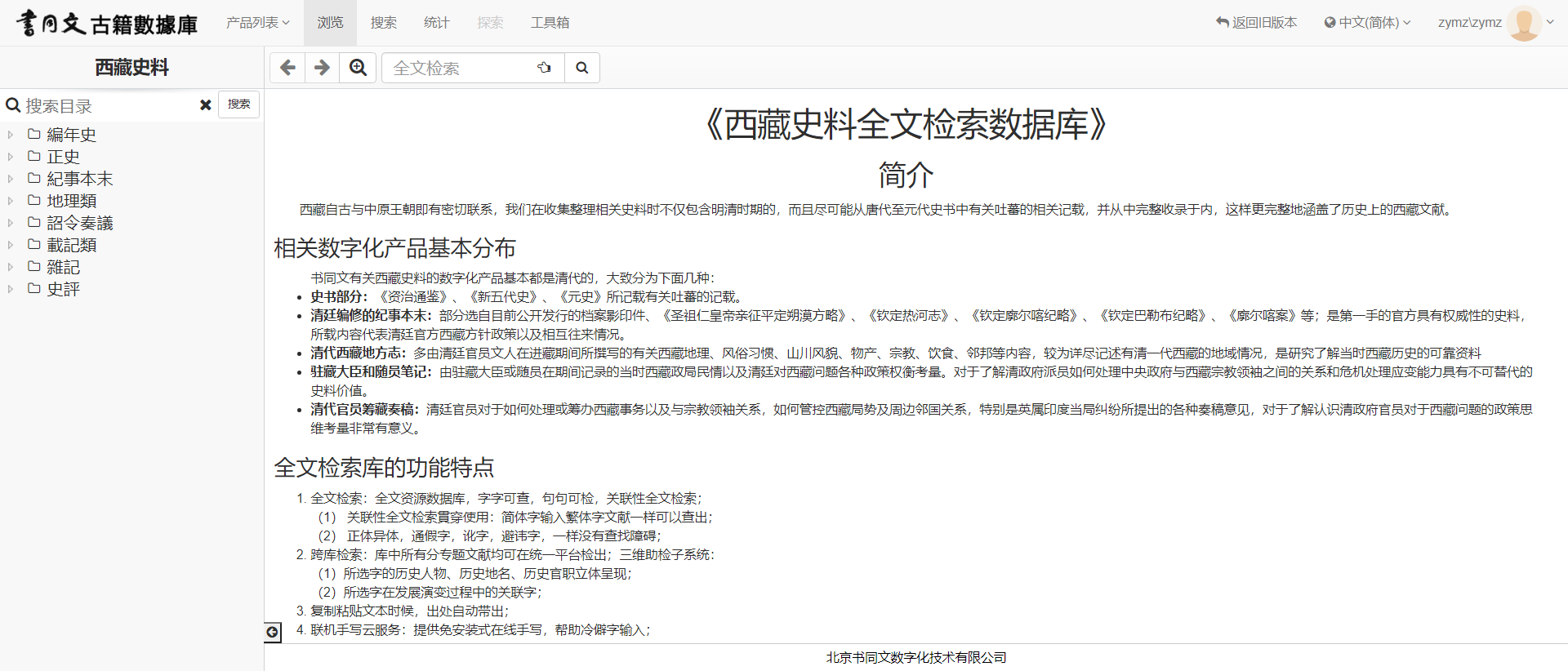Image resolution: width=1568 pixels, height=671 pixels.
Task: Click the back arrow navigation button
Action: coord(287,68)
